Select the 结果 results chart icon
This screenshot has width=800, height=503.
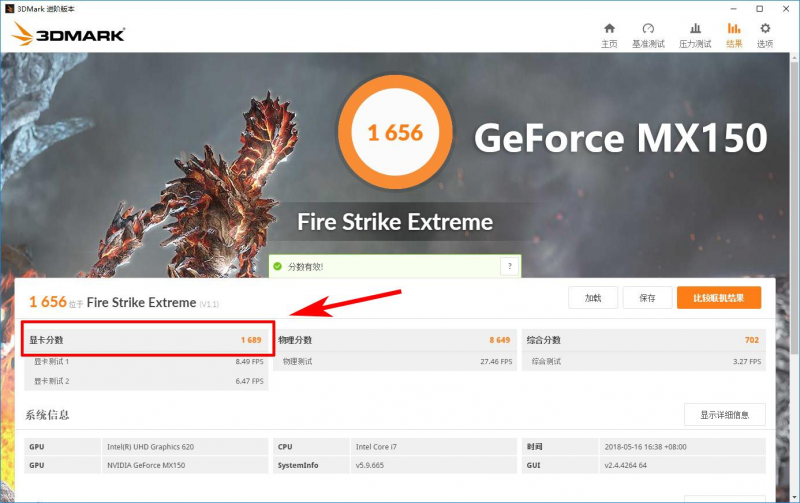click(734, 29)
